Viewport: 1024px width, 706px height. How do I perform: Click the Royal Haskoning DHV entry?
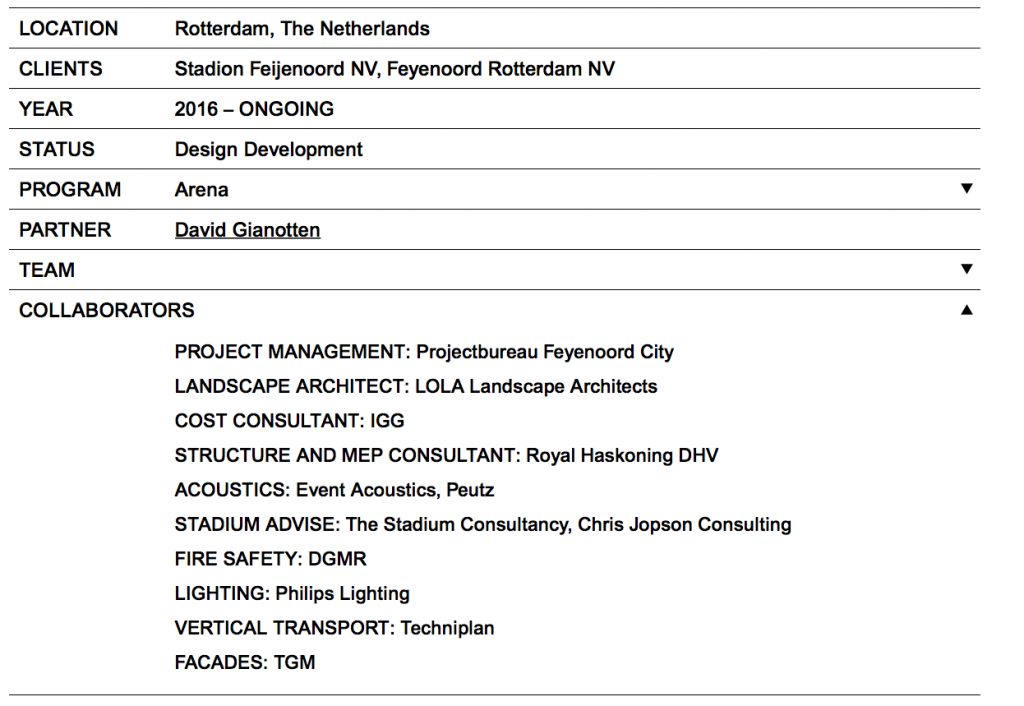tap(622, 455)
